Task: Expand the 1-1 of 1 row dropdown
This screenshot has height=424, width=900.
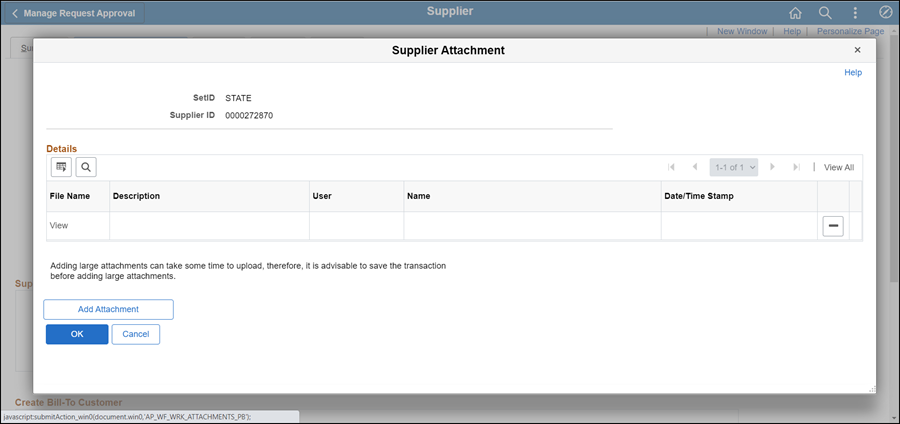Action: coord(733,167)
